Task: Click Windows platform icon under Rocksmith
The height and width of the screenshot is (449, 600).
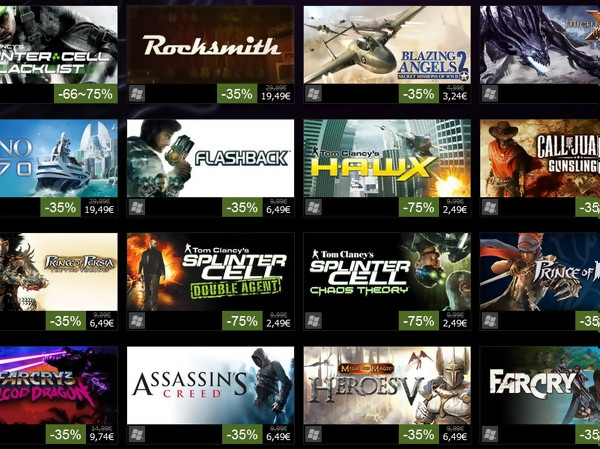Action: point(137,94)
